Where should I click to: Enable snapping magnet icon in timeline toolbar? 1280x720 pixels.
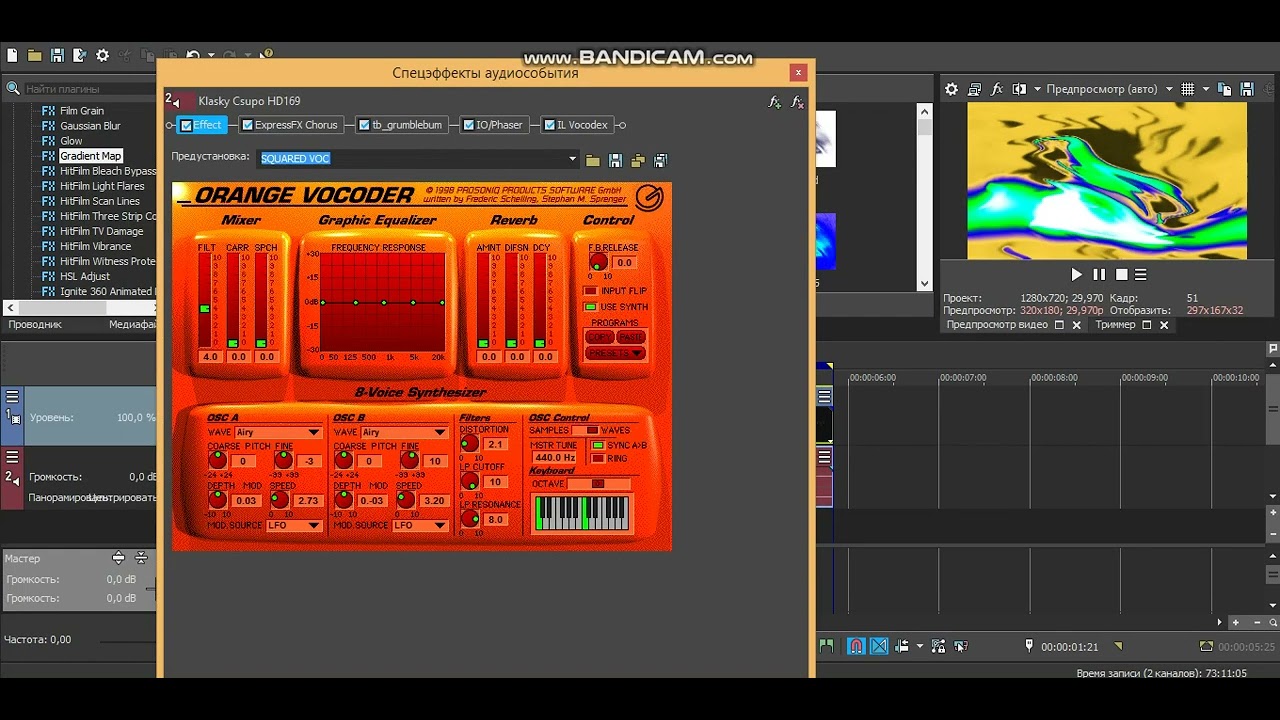coord(856,646)
